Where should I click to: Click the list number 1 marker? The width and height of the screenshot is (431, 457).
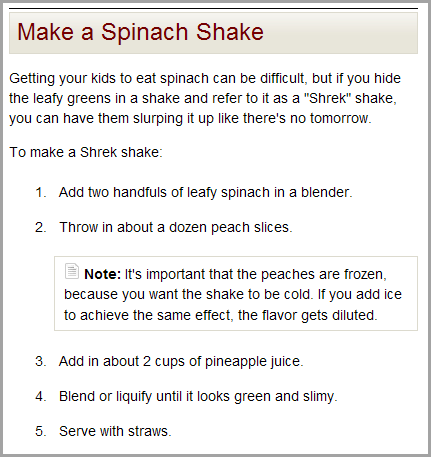(x=41, y=193)
